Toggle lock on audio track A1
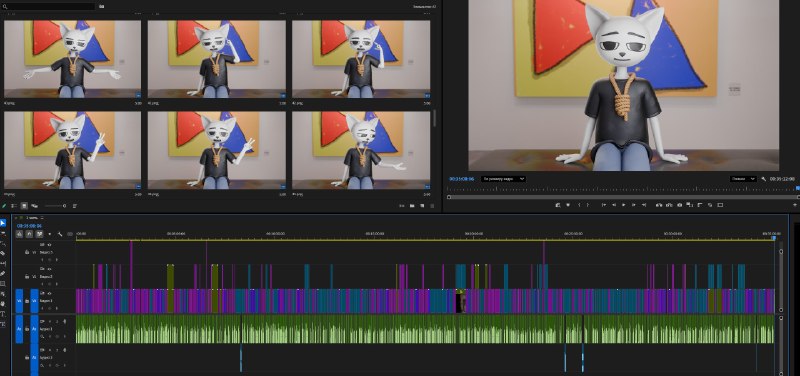The image size is (800, 376). [x=27, y=329]
